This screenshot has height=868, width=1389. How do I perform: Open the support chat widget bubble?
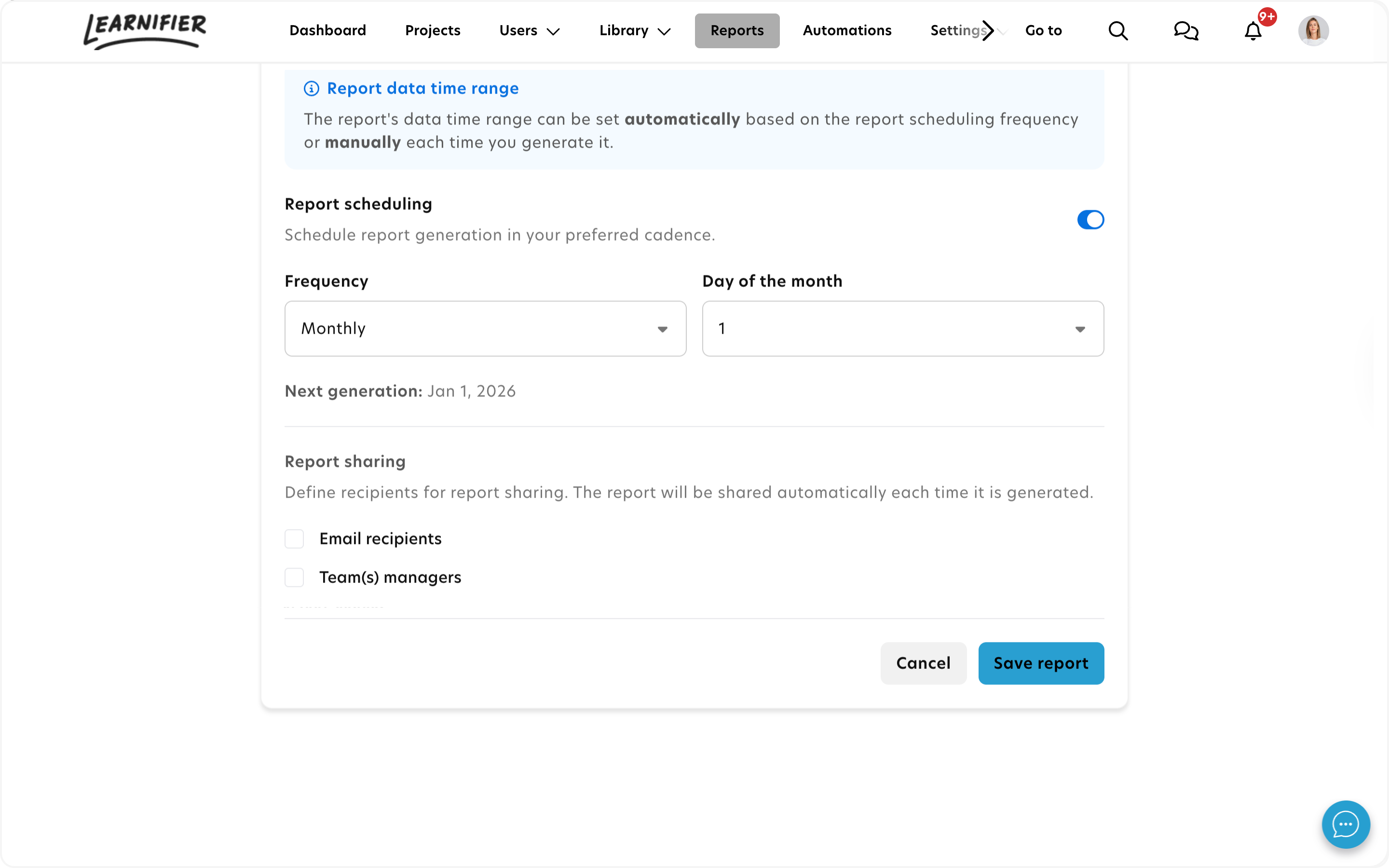click(x=1346, y=825)
